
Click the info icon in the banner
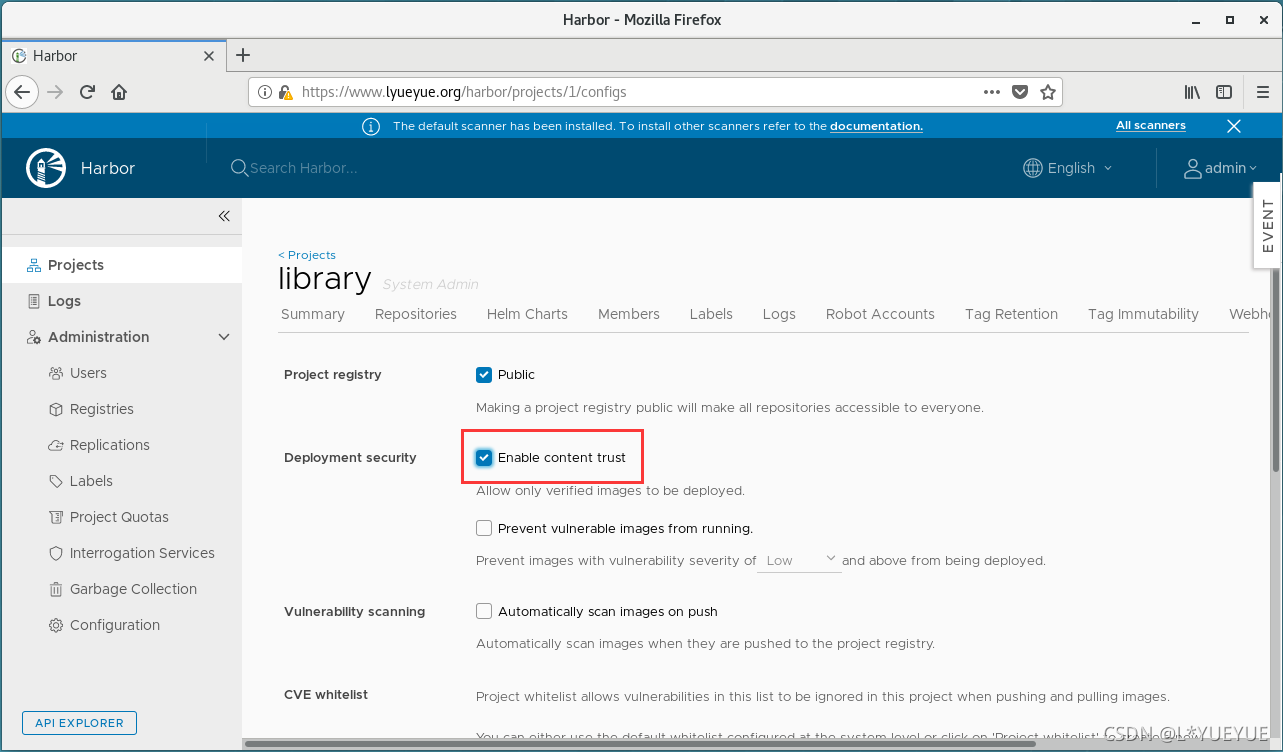click(371, 126)
